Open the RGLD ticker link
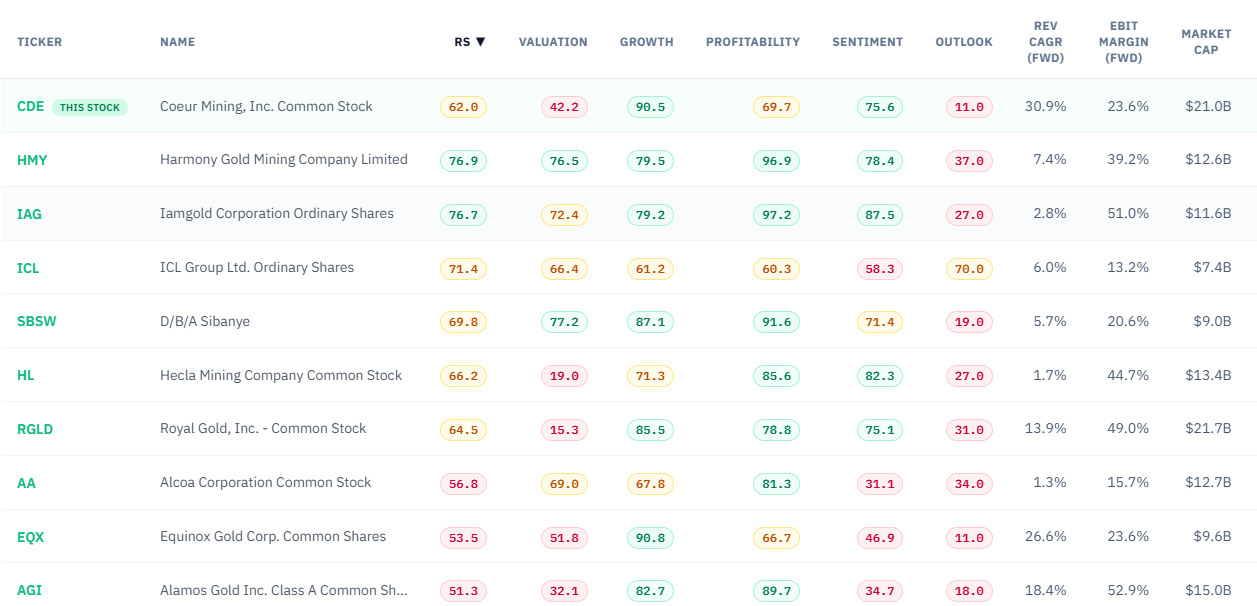The image size is (1257, 606). click(x=35, y=429)
